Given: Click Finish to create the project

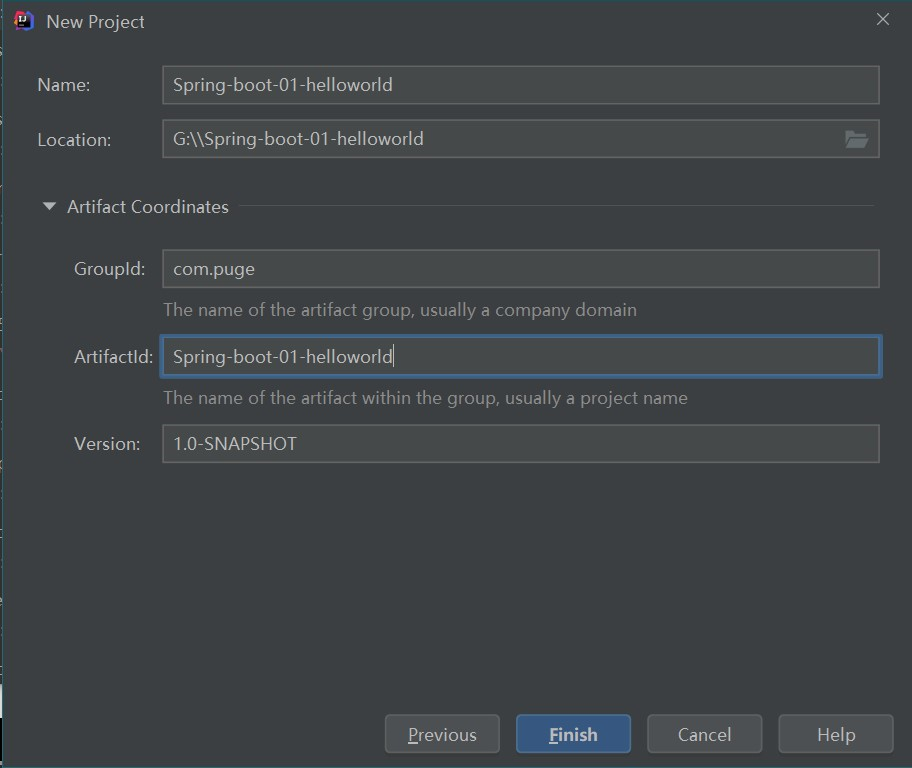Looking at the screenshot, I should point(573,734).
